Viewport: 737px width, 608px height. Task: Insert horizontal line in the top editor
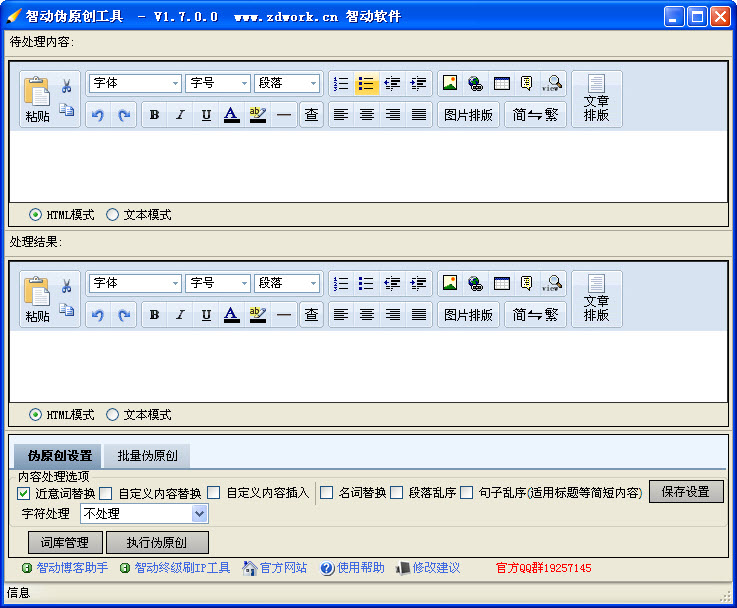click(283, 115)
